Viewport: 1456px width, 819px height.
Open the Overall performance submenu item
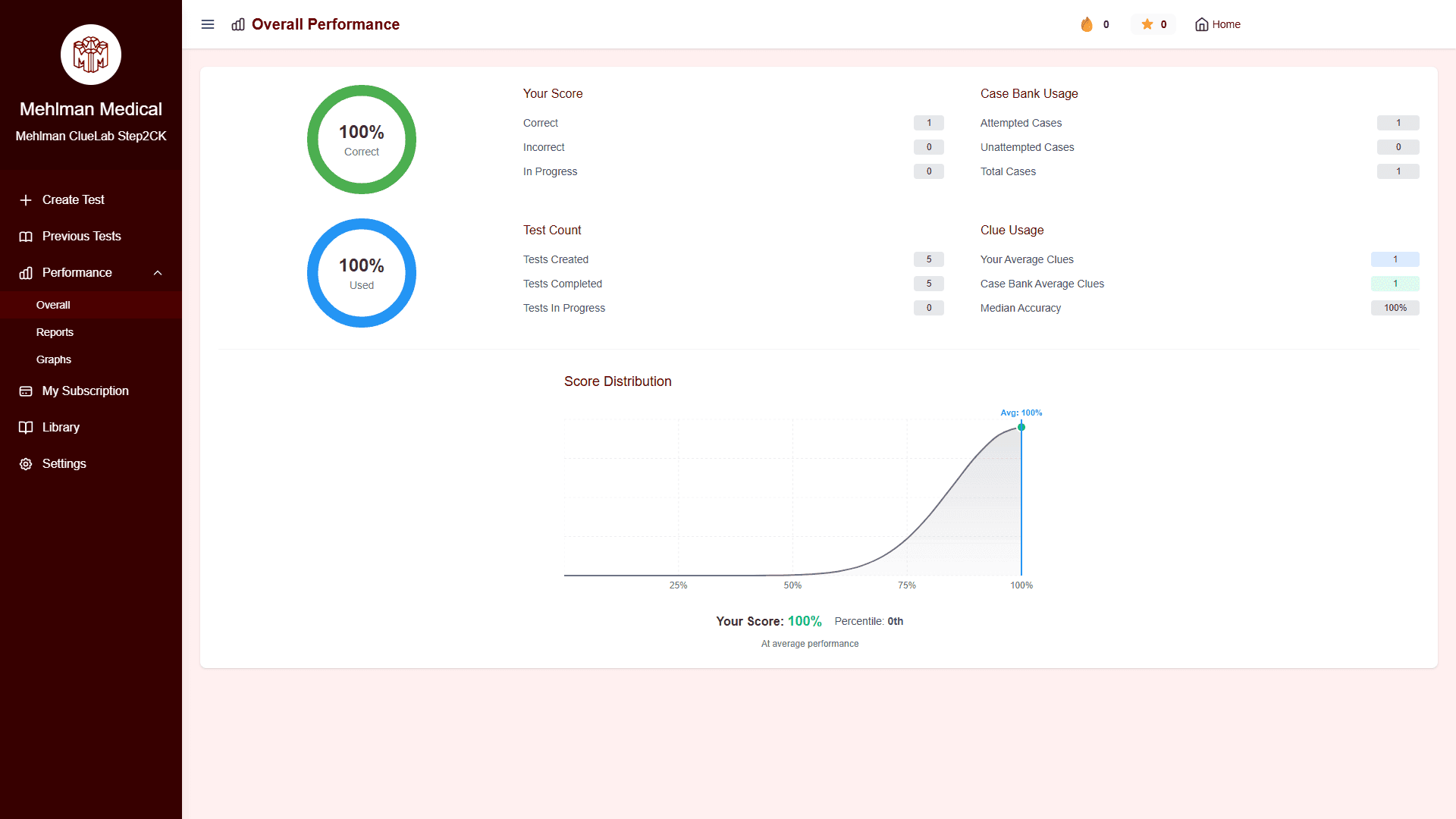[91, 305]
